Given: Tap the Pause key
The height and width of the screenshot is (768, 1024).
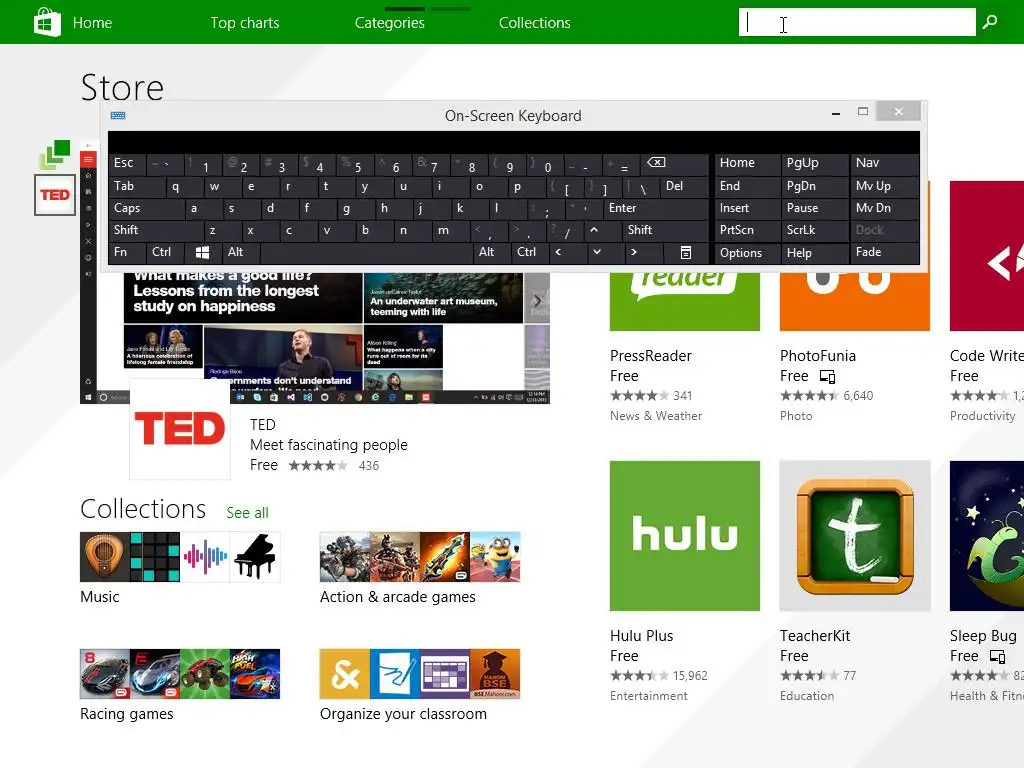Looking at the screenshot, I should (814, 208).
